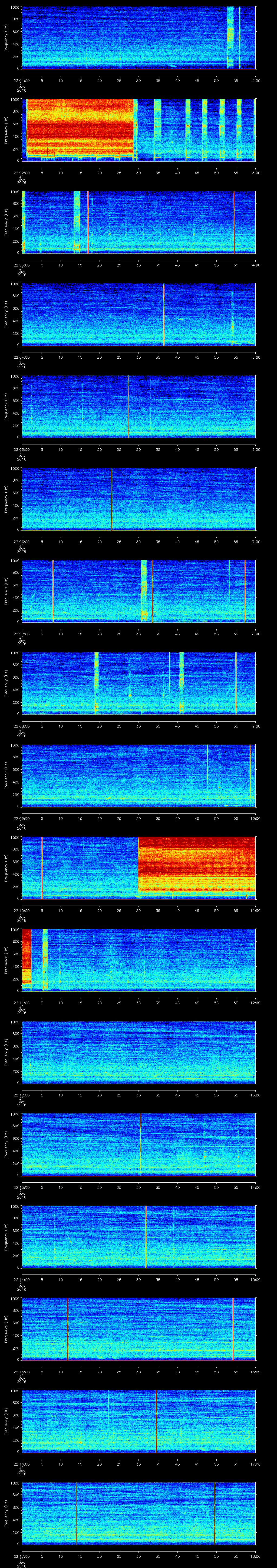The image size is (277, 1568).
Task: Click the spectrogram panel starting at 22:05:00
Action: pos(138,407)
